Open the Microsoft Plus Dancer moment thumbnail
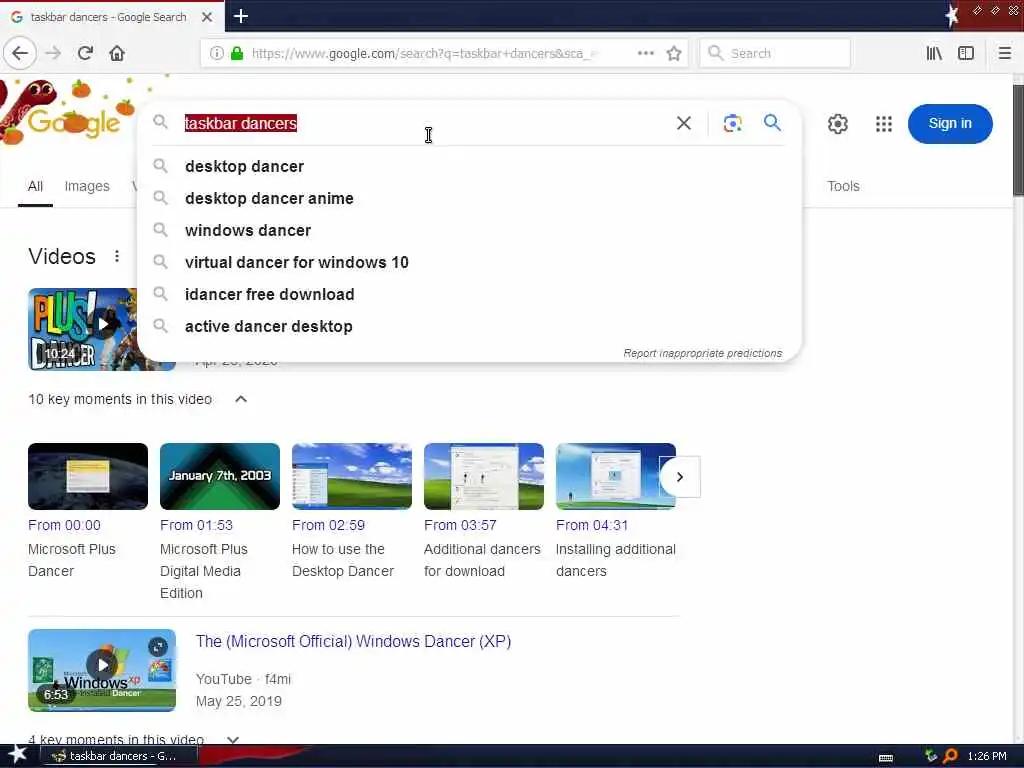This screenshot has height=768, width=1024. coord(88,476)
